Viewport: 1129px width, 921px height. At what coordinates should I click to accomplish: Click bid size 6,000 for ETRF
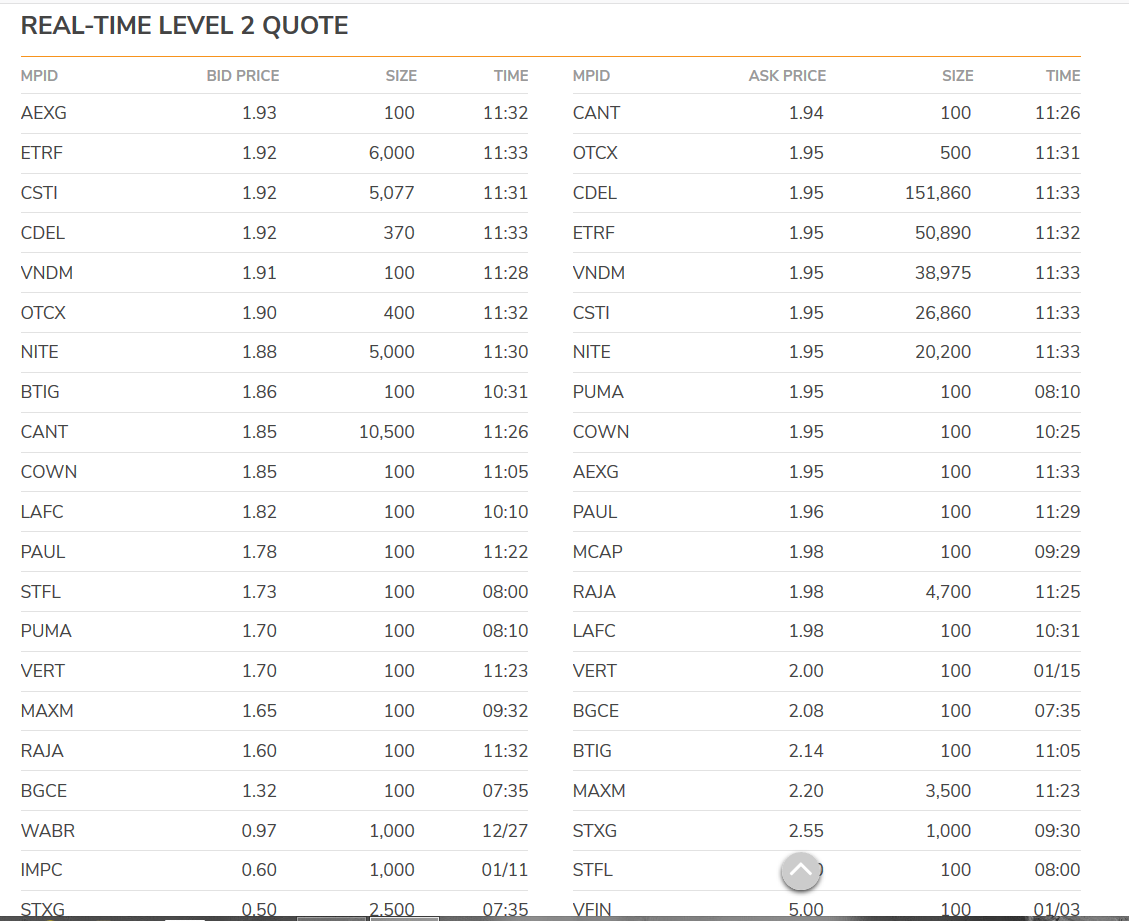(x=392, y=153)
